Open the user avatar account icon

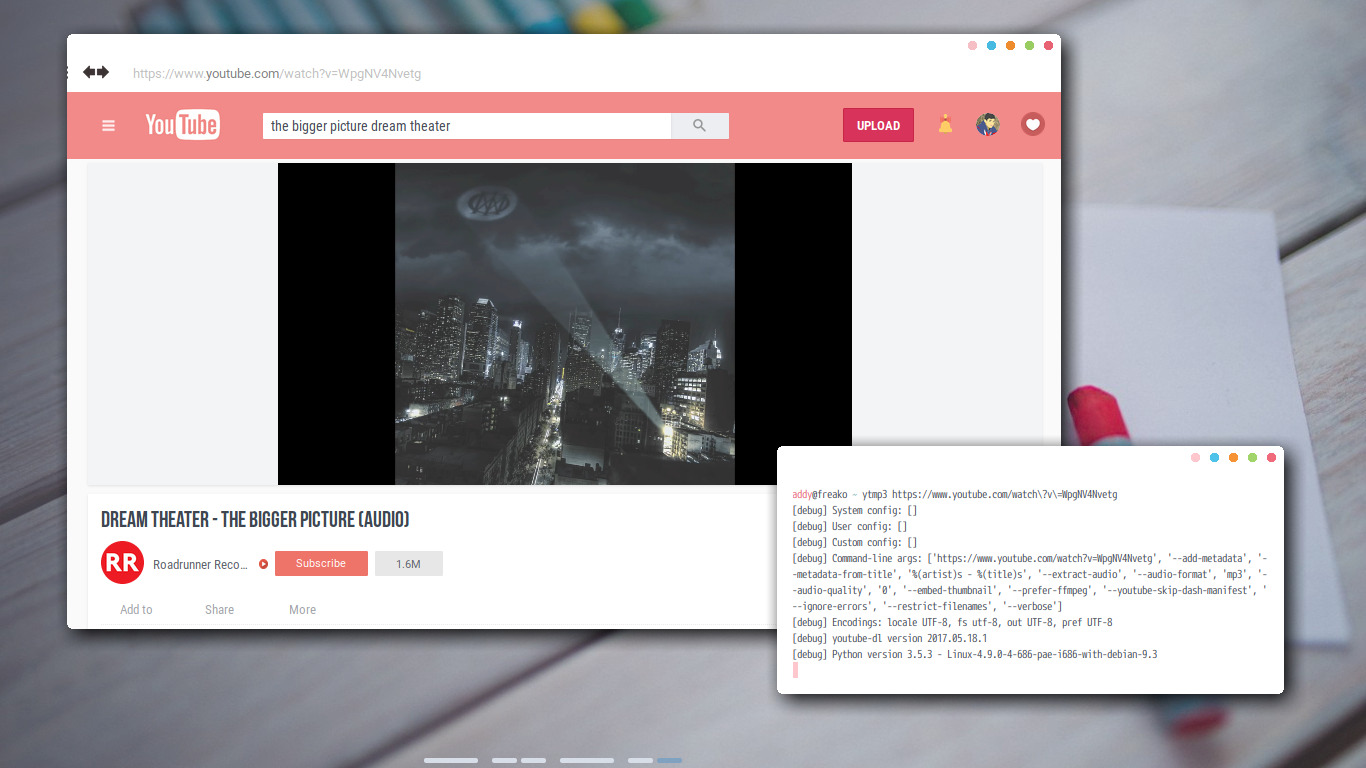[988, 124]
